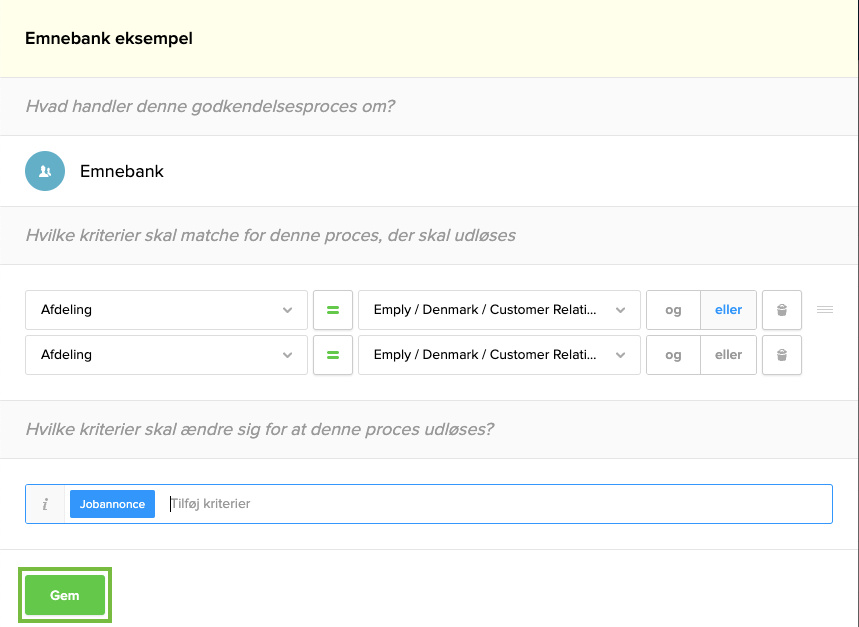Click the Emnebank people icon

coord(45,171)
